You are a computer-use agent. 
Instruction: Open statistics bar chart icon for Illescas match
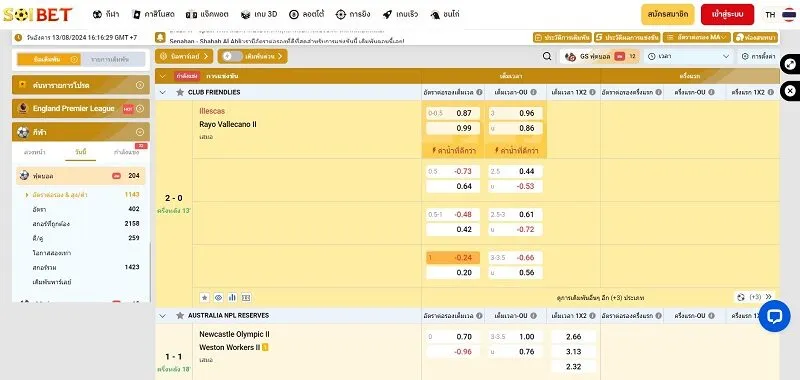(x=232, y=297)
